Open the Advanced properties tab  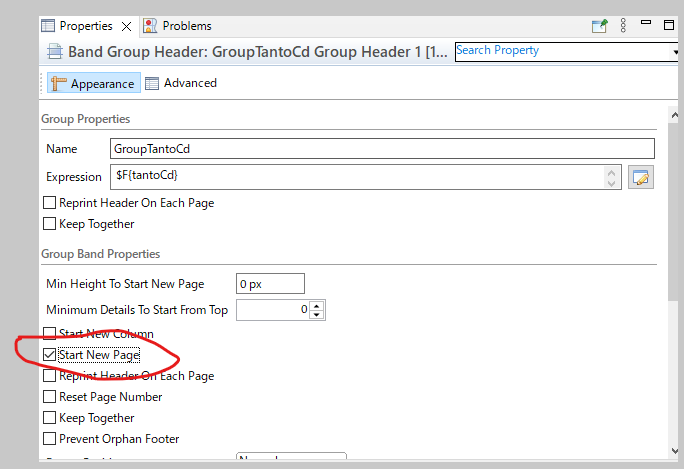point(181,84)
